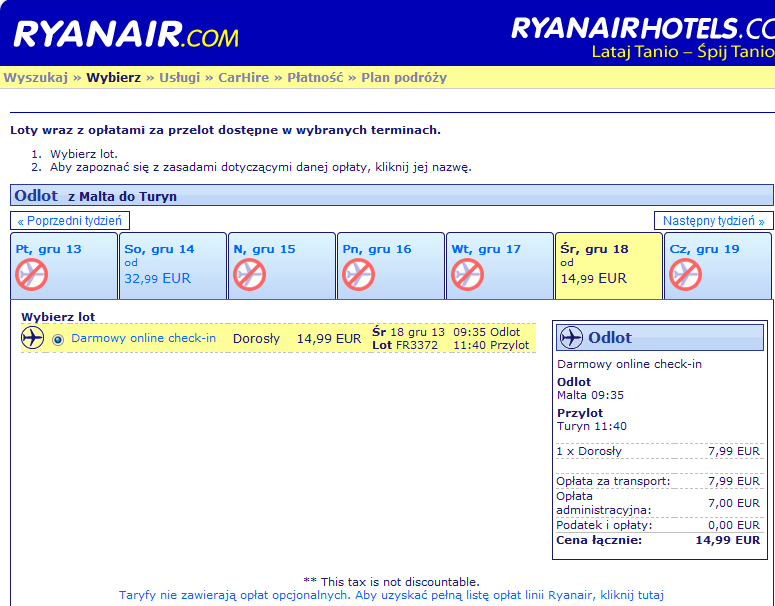Select the Wt, gru 17 date tab

[x=500, y=266]
